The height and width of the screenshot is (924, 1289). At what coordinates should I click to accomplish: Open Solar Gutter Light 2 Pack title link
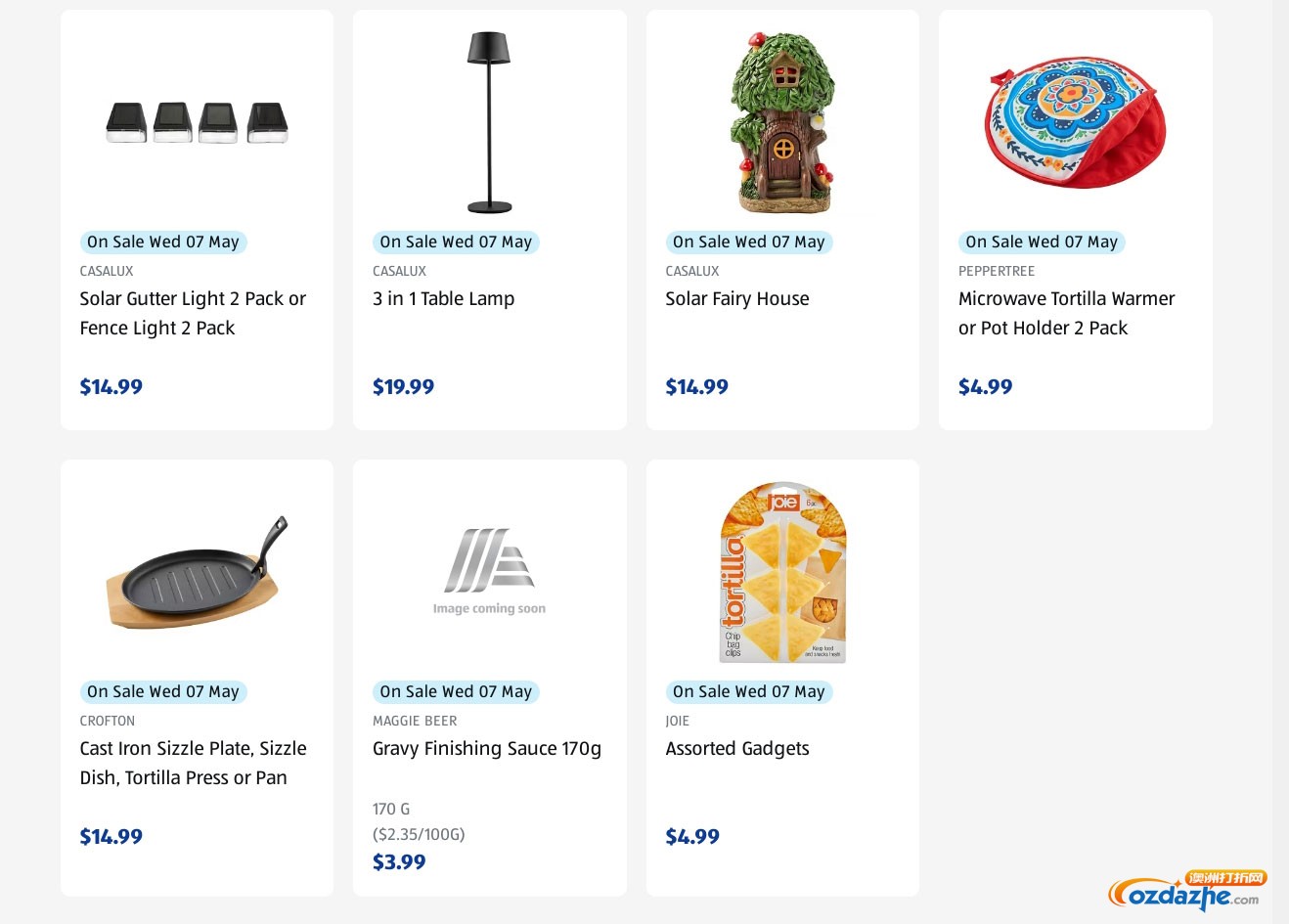click(193, 313)
